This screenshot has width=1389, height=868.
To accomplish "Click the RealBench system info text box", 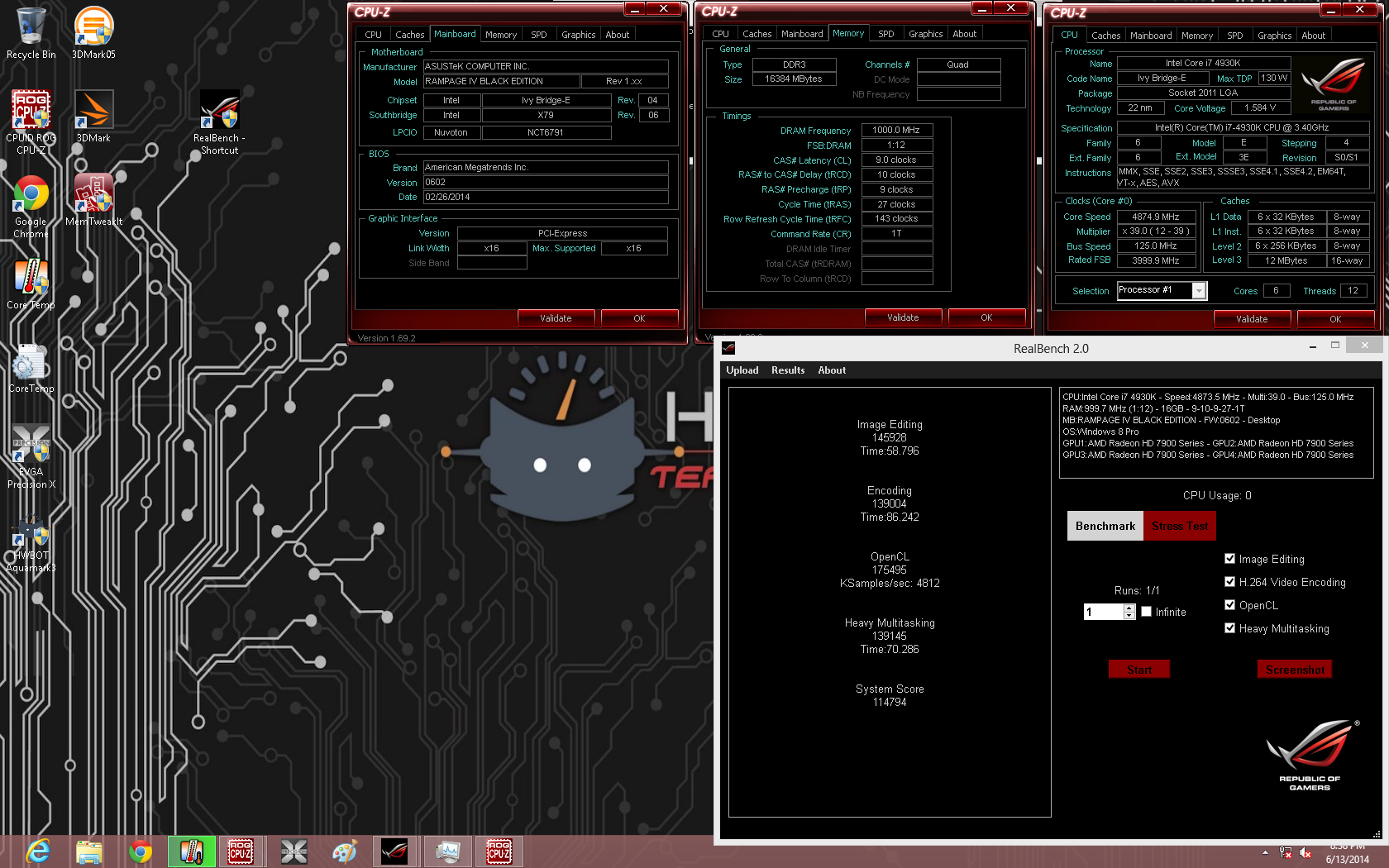I will [1216, 432].
